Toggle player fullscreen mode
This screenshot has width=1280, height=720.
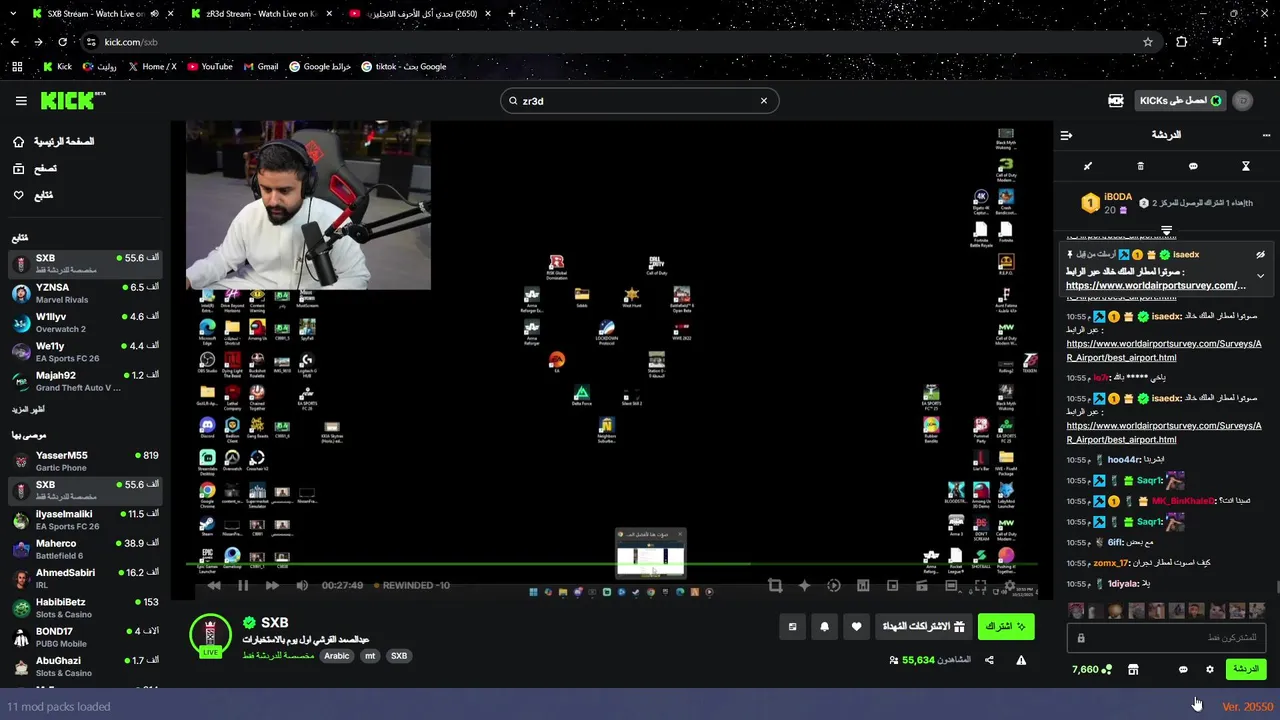click(980, 586)
